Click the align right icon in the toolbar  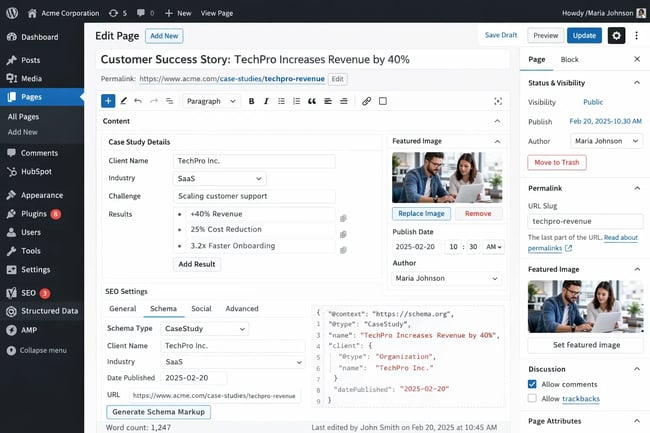344,101
